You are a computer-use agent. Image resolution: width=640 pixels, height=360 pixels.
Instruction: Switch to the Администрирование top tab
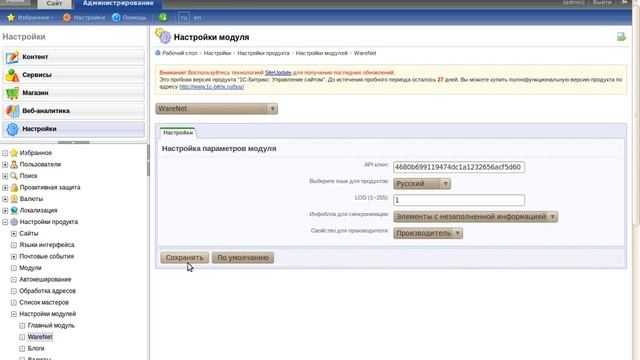pyautogui.click(x=118, y=3)
